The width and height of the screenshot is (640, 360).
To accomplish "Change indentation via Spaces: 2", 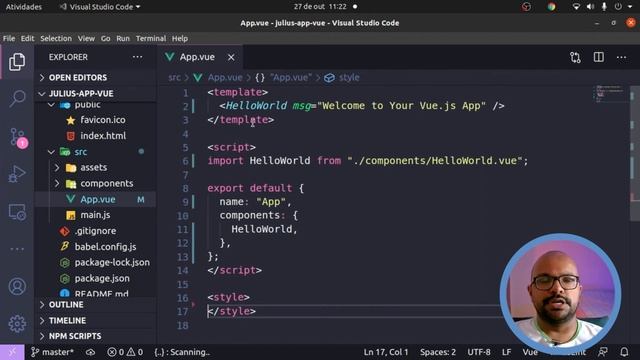I will 438,352.
